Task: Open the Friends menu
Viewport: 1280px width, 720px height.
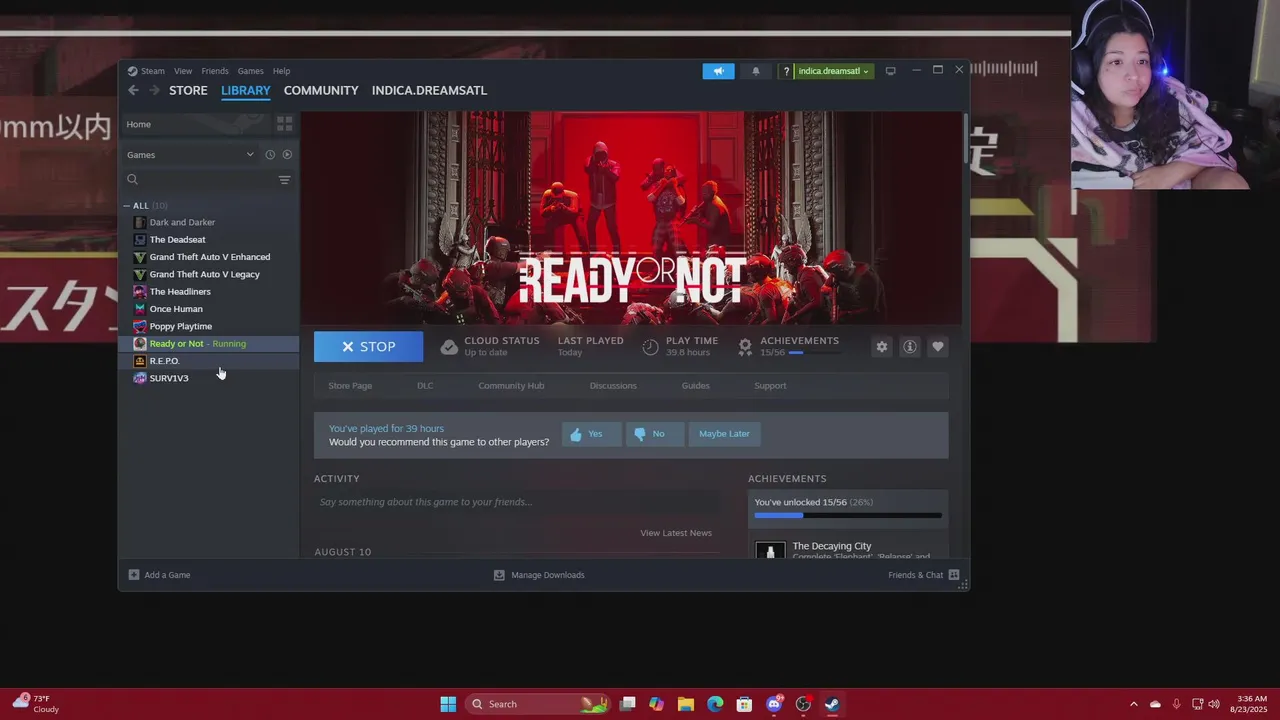Action: (x=215, y=71)
